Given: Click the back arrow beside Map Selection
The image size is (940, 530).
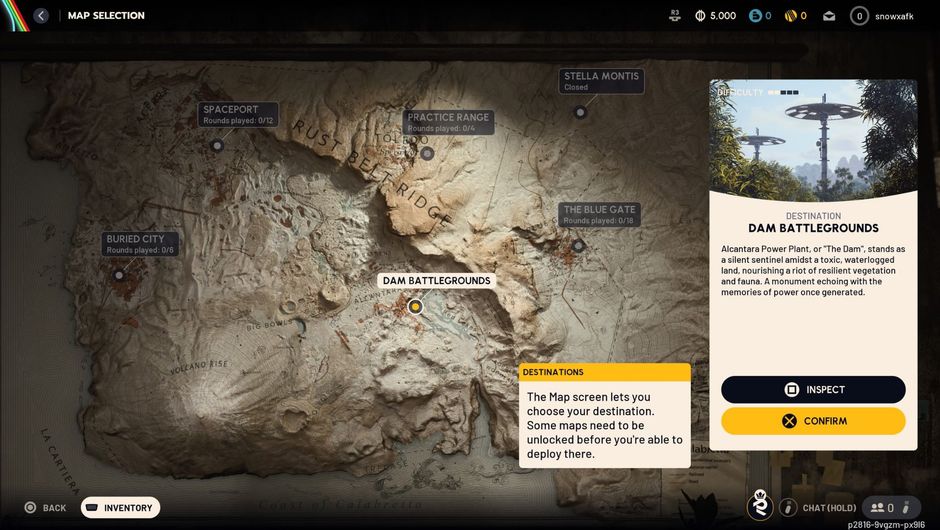Looking at the screenshot, I should [41, 16].
